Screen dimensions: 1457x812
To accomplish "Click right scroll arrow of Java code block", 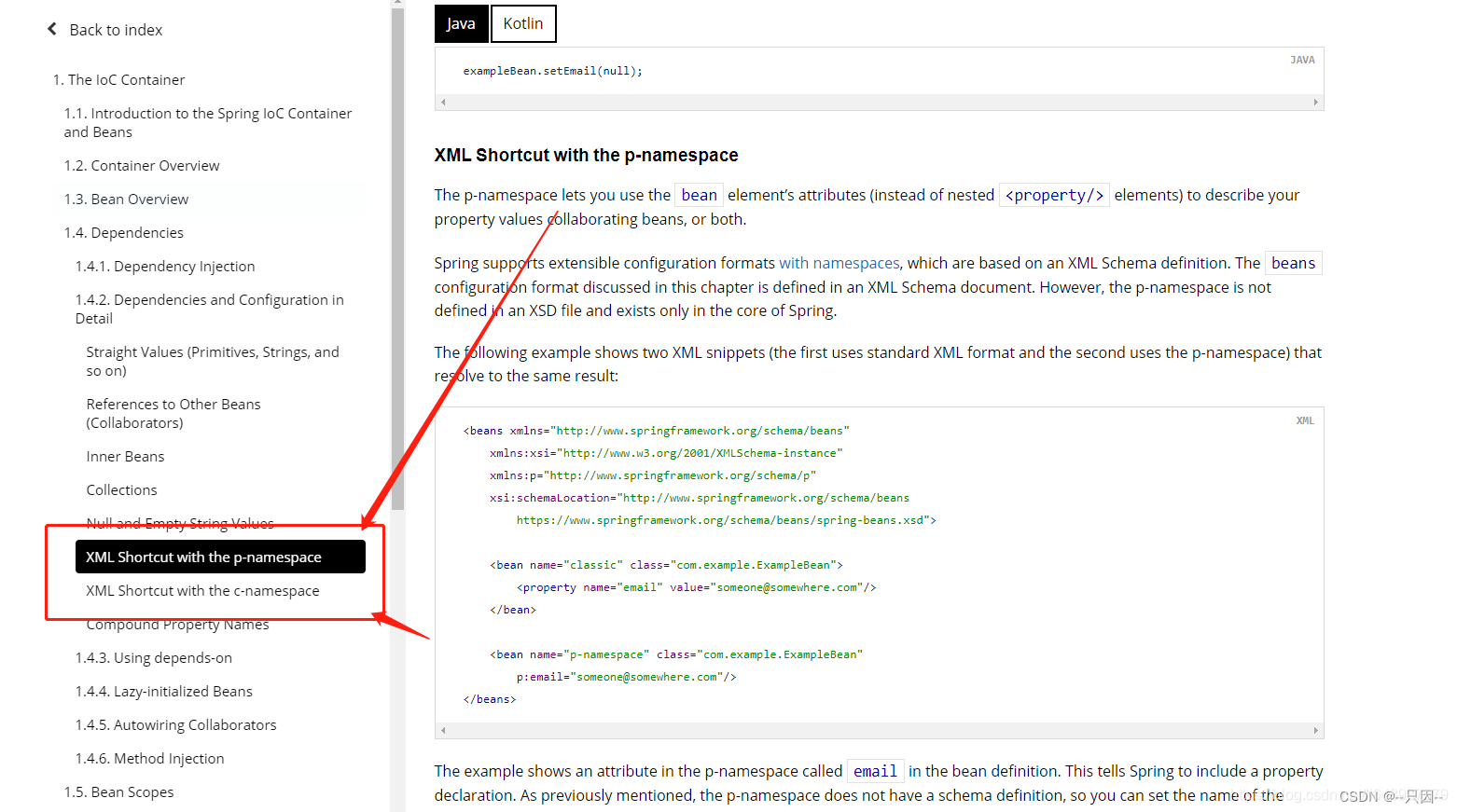I will (x=1315, y=103).
